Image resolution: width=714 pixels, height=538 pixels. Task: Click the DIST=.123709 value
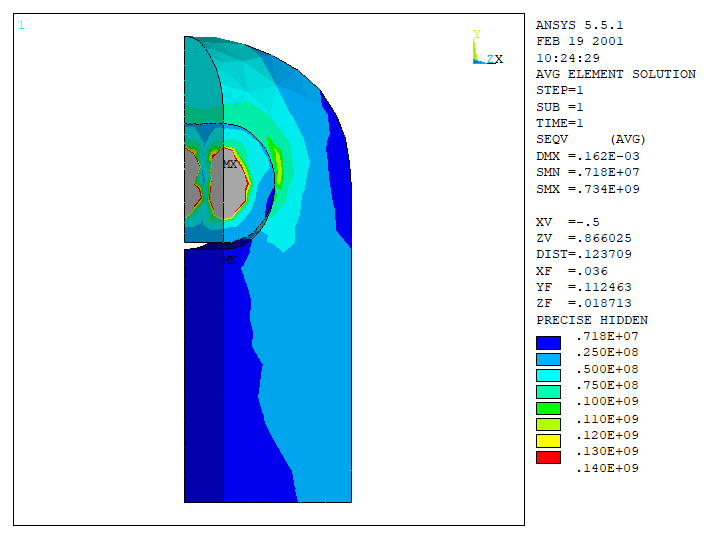pyautogui.click(x=584, y=254)
